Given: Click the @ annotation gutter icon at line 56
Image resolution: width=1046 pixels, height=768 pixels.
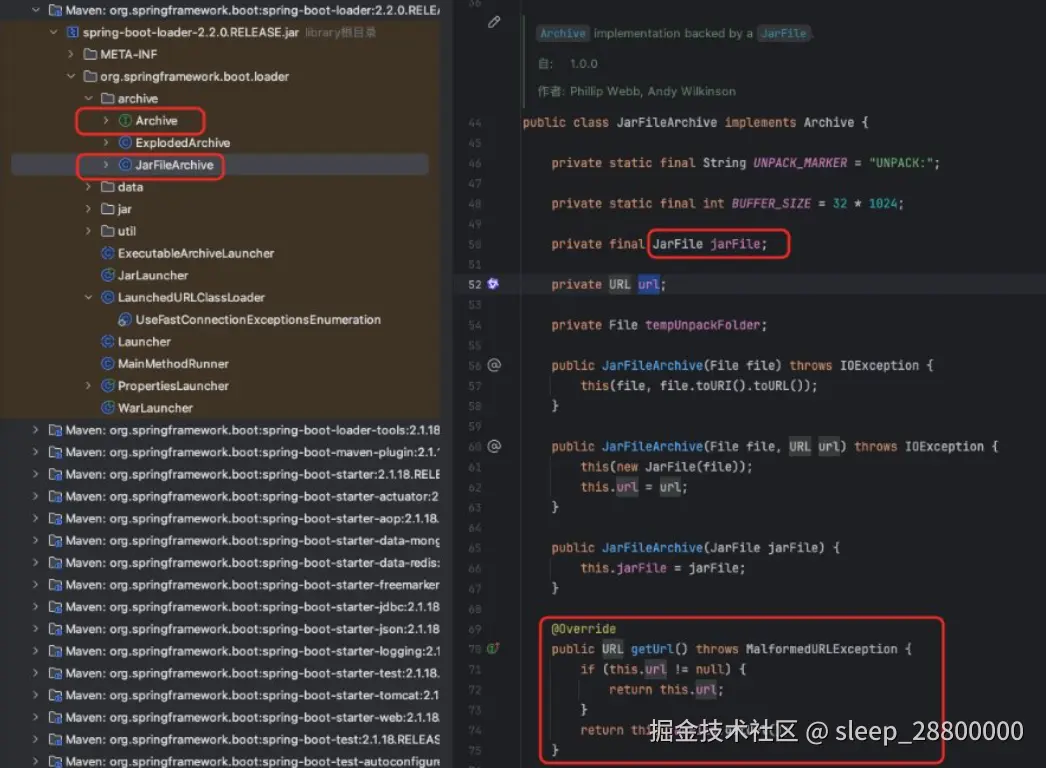Looking at the screenshot, I should pos(494,365).
